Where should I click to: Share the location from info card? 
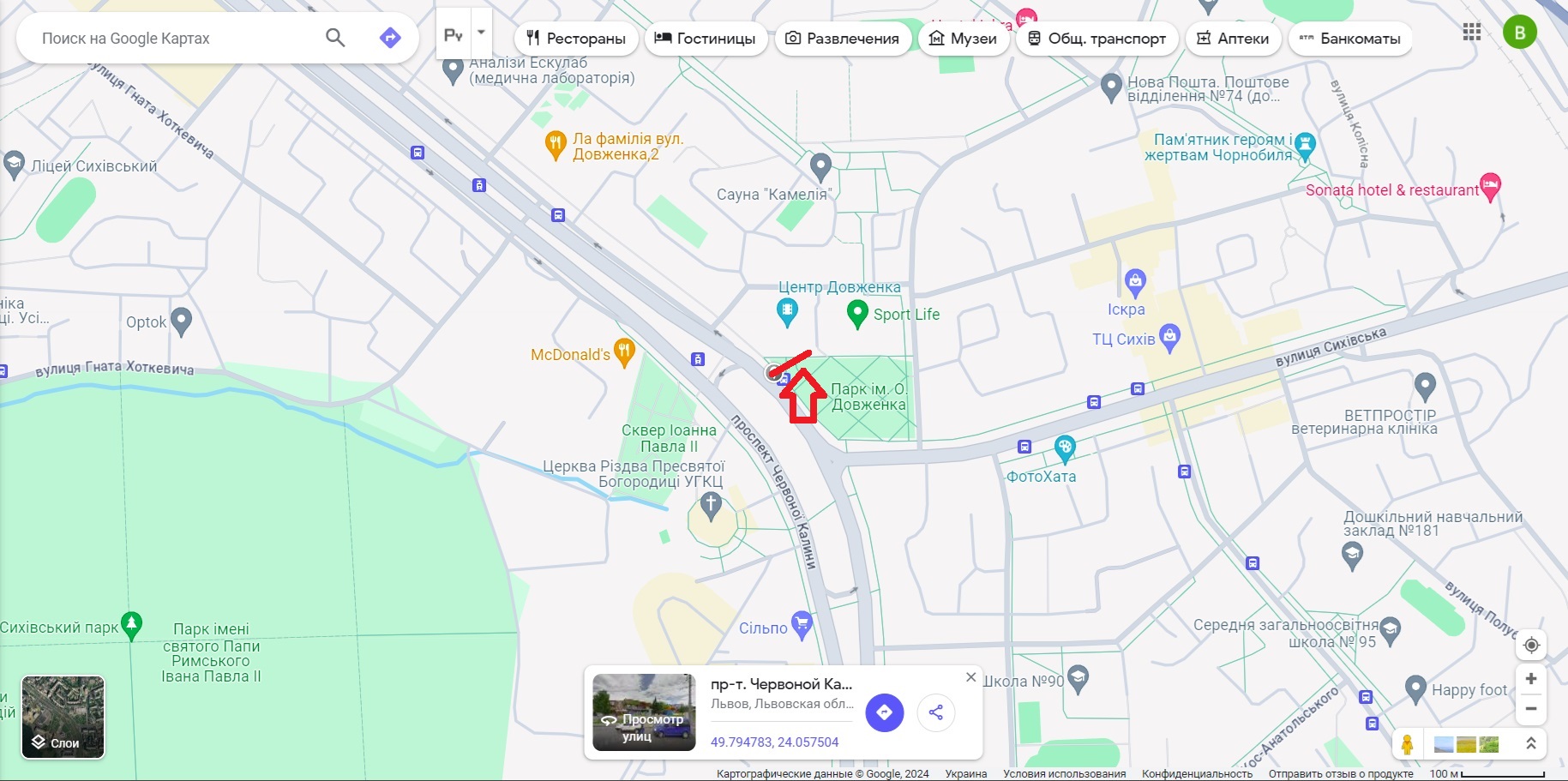(936, 712)
